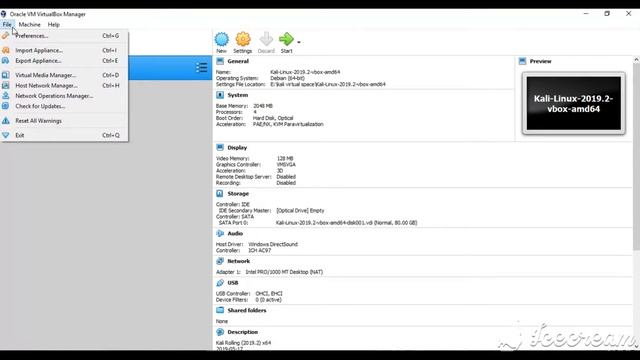
Task: Click the Import Appliance icon
Action: pos(5,50)
